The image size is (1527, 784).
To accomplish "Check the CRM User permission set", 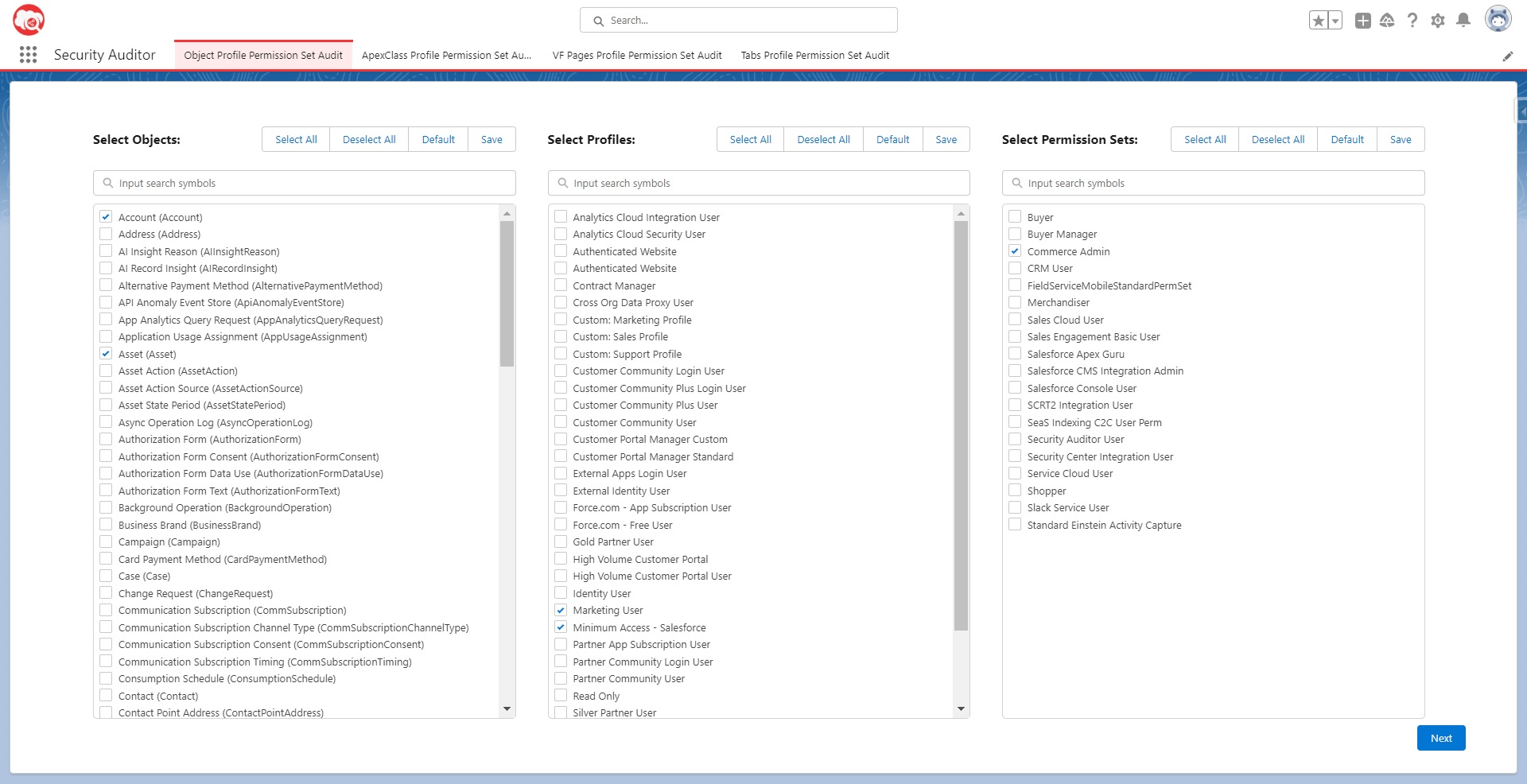I will 1015,268.
